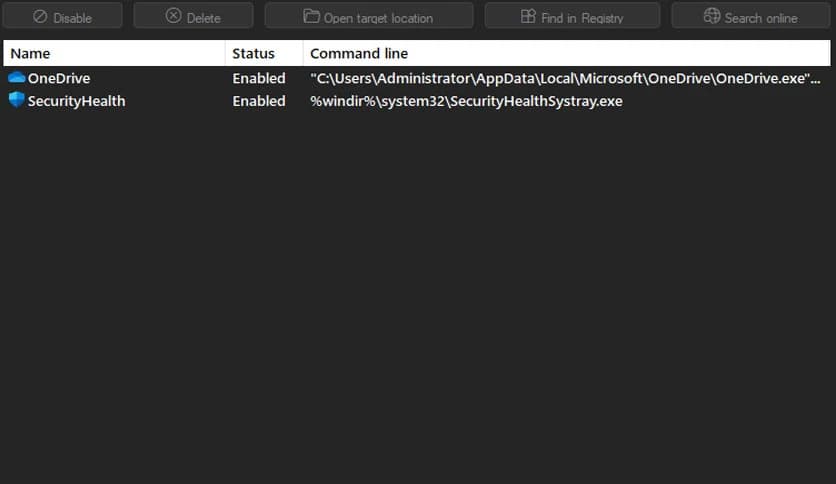Screen dimensions: 836x484
Task: Click the Enabled status of SecurityHealth
Action: click(x=259, y=101)
